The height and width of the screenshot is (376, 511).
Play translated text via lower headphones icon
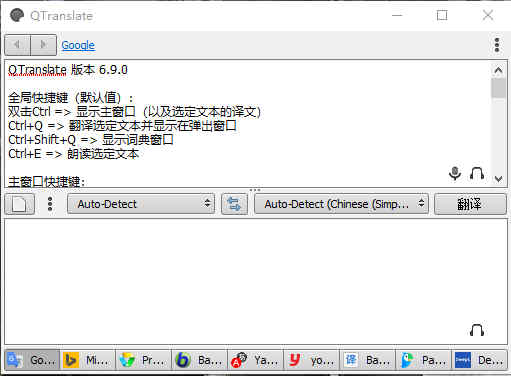pos(477,330)
